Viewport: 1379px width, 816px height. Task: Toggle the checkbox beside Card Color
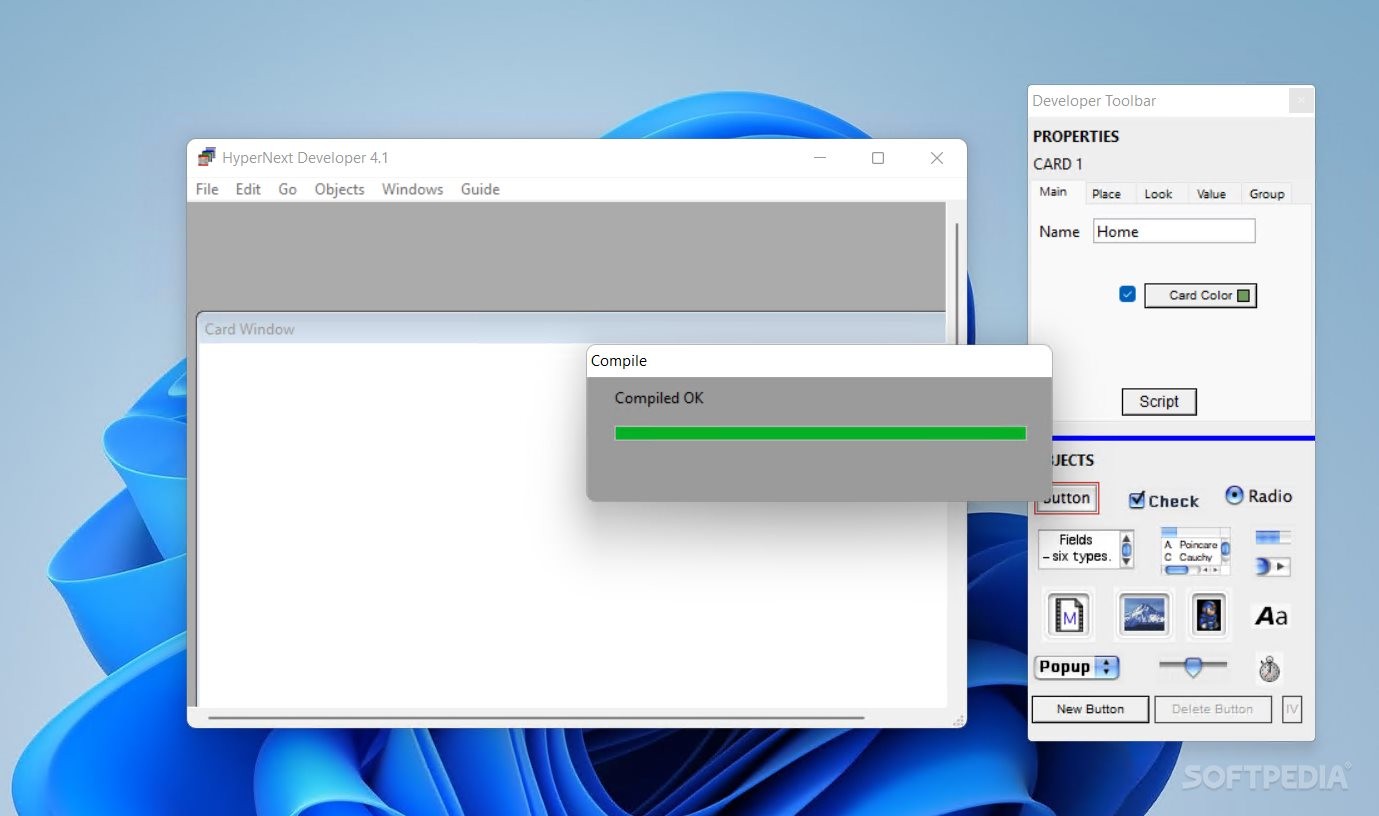(x=1127, y=294)
